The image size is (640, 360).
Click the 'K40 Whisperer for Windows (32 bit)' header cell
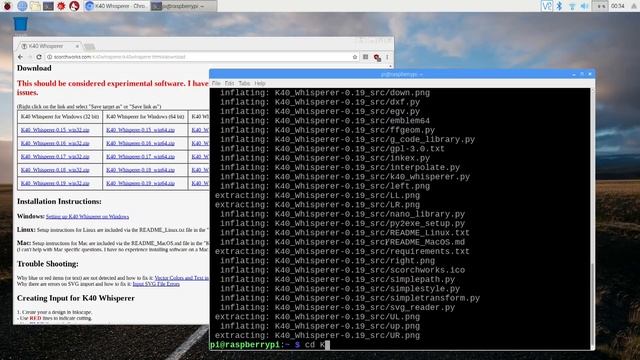pyautogui.click(x=60, y=116)
